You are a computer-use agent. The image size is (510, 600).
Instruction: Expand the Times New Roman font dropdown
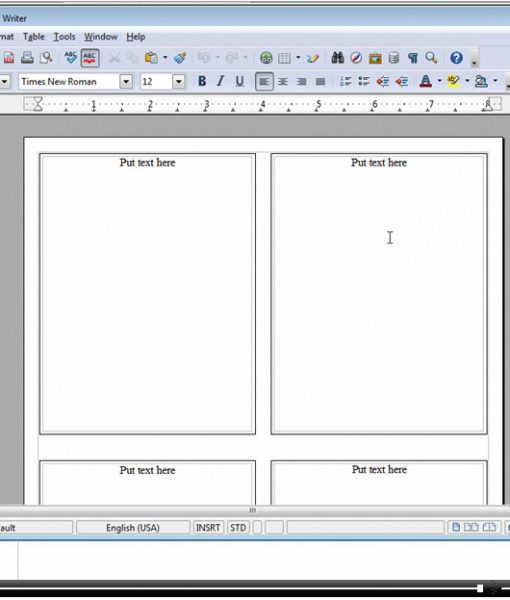coord(126,82)
